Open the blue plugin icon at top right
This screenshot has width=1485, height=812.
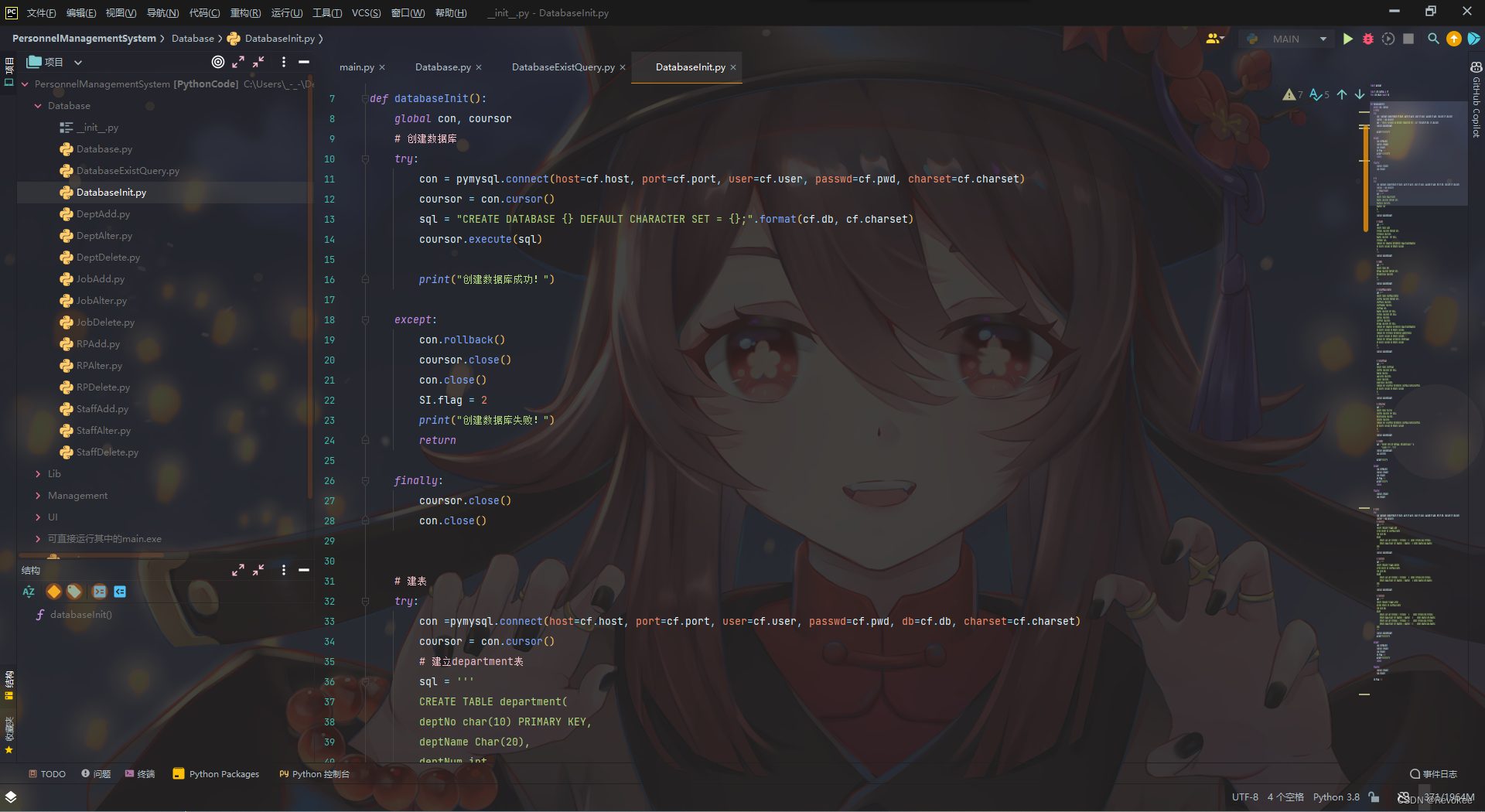pyautogui.click(x=1474, y=39)
